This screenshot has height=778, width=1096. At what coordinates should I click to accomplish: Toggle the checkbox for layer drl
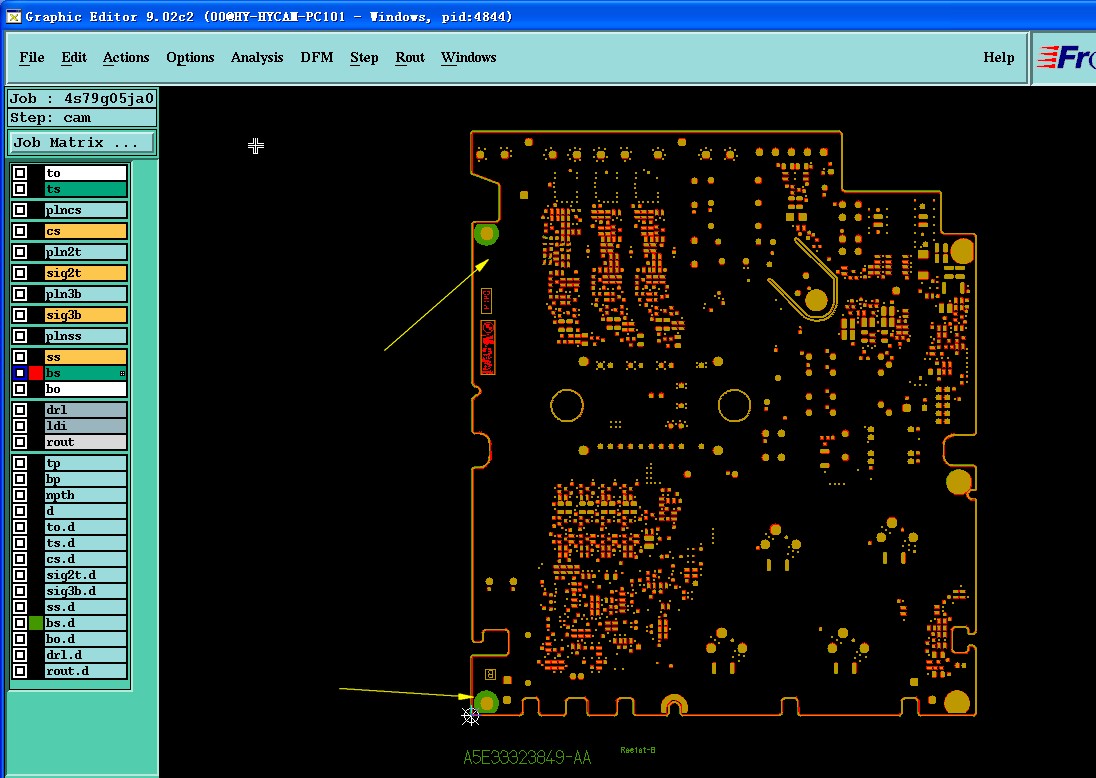[20, 410]
